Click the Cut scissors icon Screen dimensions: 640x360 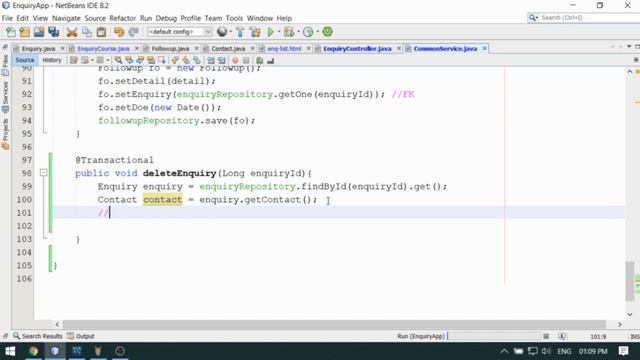(72, 32)
